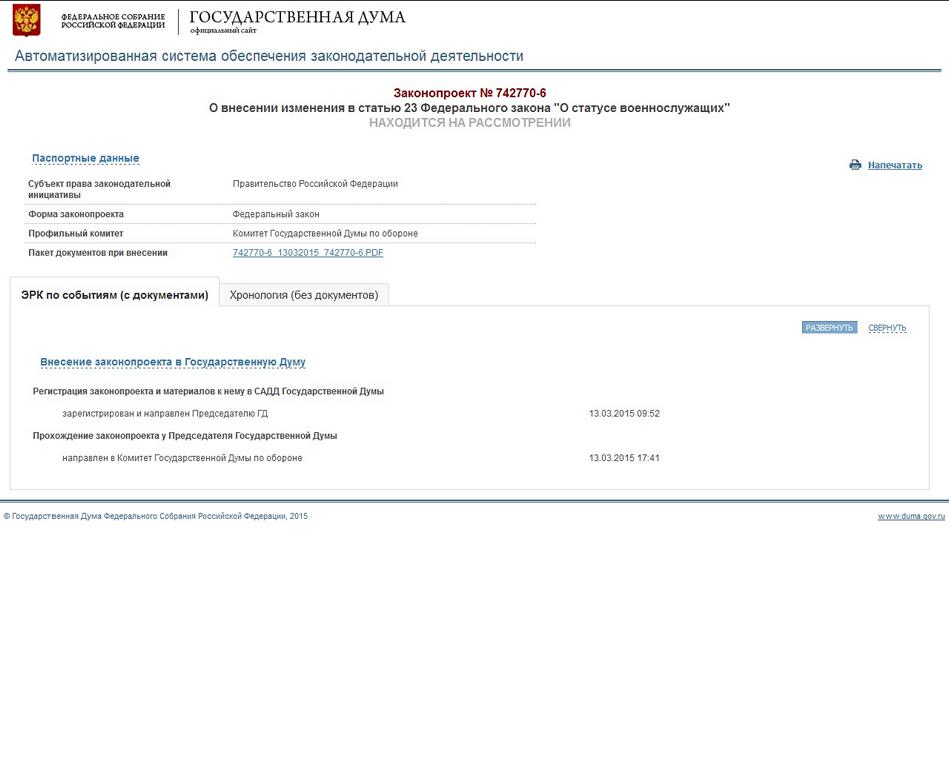Click the Правительство Российской Федерации initiator value

pos(315,184)
